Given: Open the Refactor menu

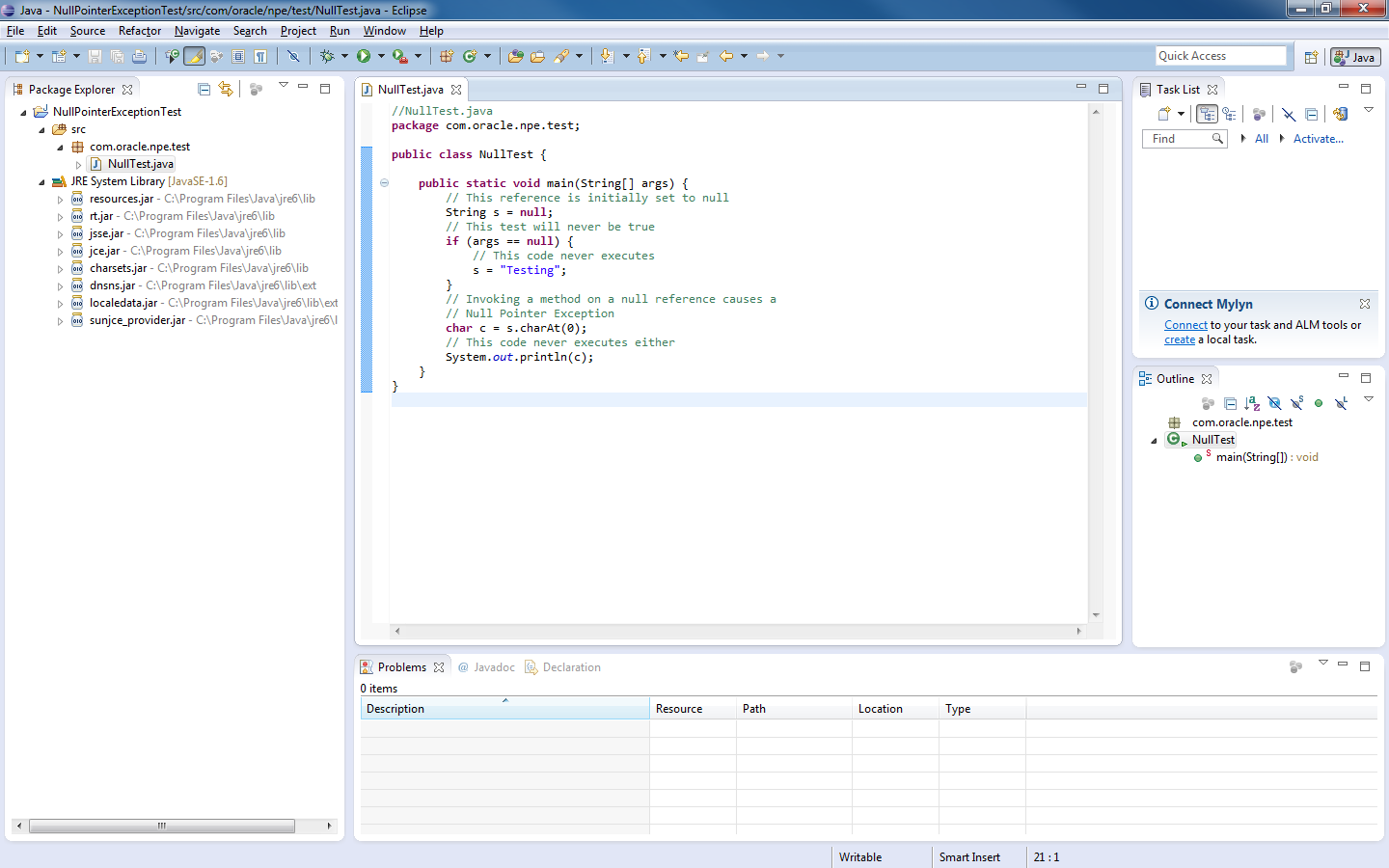Looking at the screenshot, I should [140, 31].
